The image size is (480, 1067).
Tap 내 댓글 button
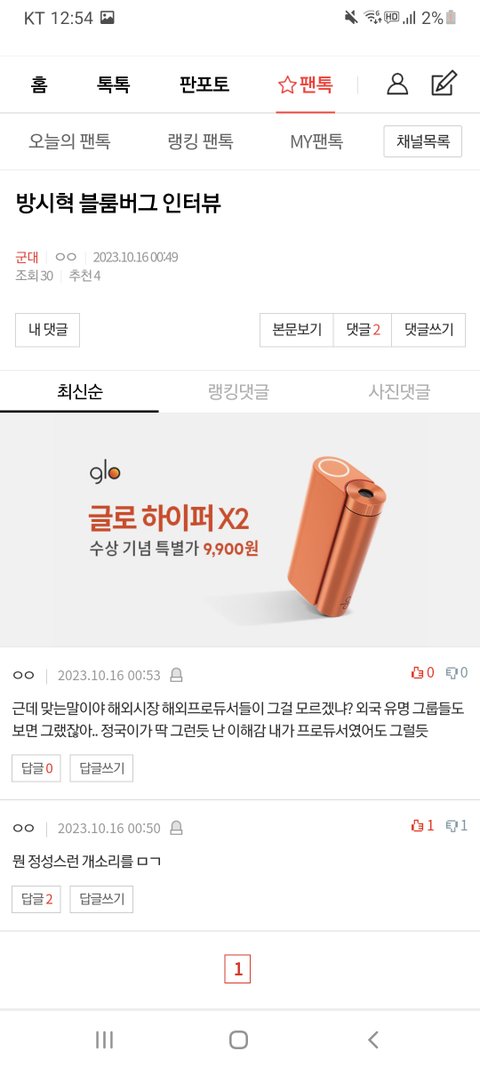(x=48, y=330)
